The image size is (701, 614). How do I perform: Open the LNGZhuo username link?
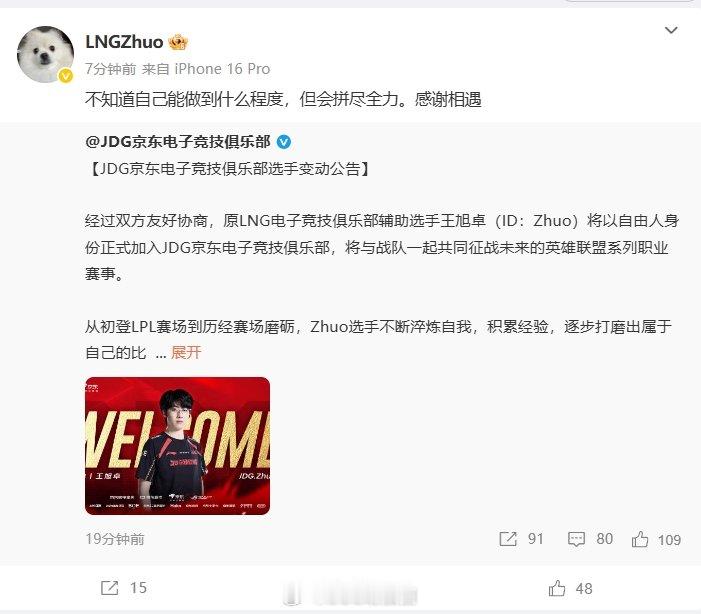pos(124,42)
